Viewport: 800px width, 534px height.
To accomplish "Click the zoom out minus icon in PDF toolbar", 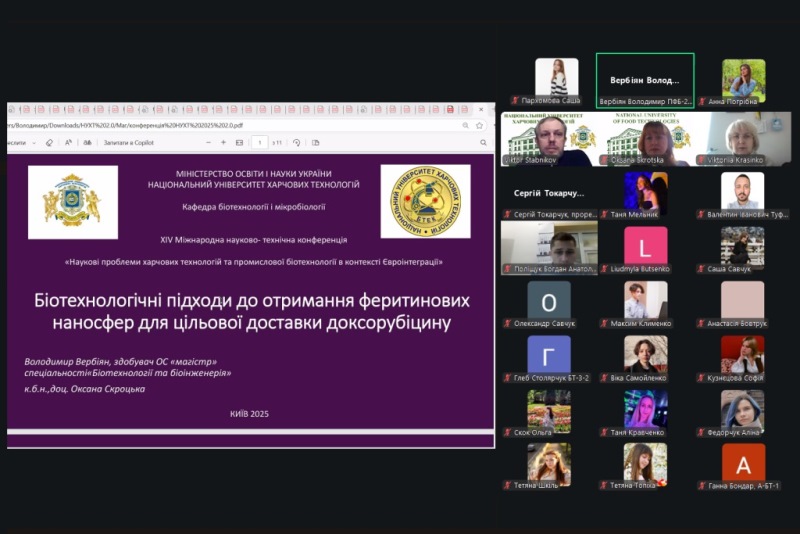I will pos(205,142).
